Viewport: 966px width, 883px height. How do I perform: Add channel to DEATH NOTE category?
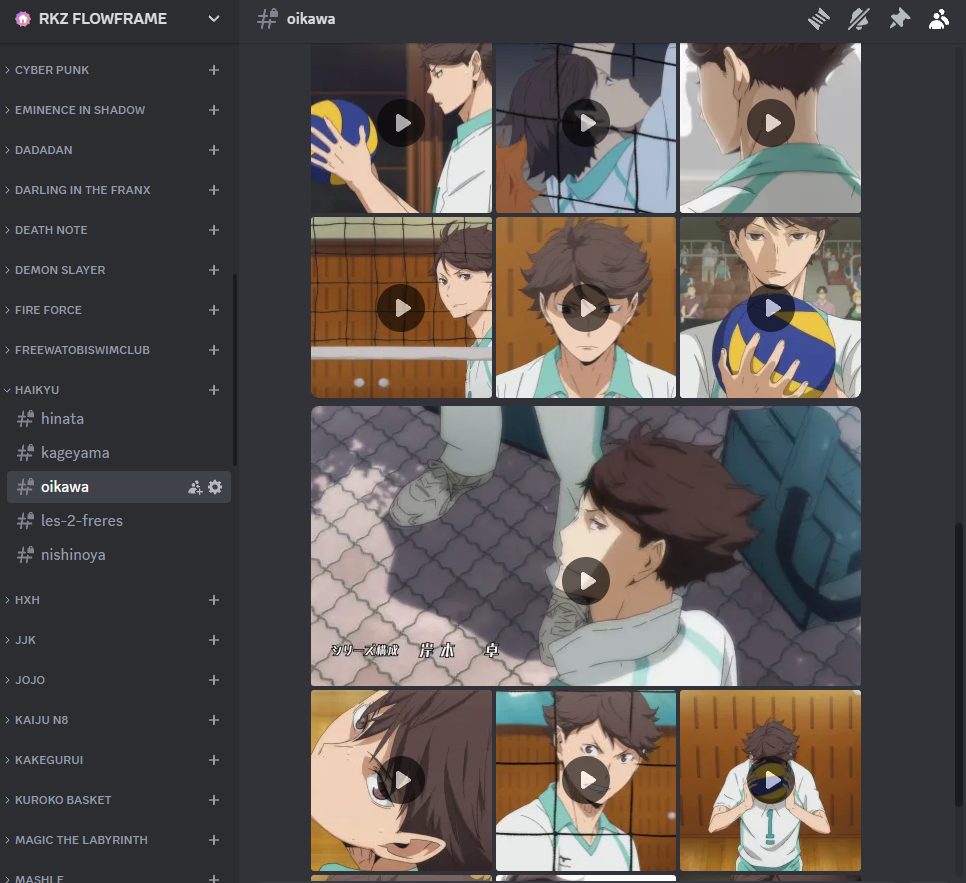coord(214,230)
